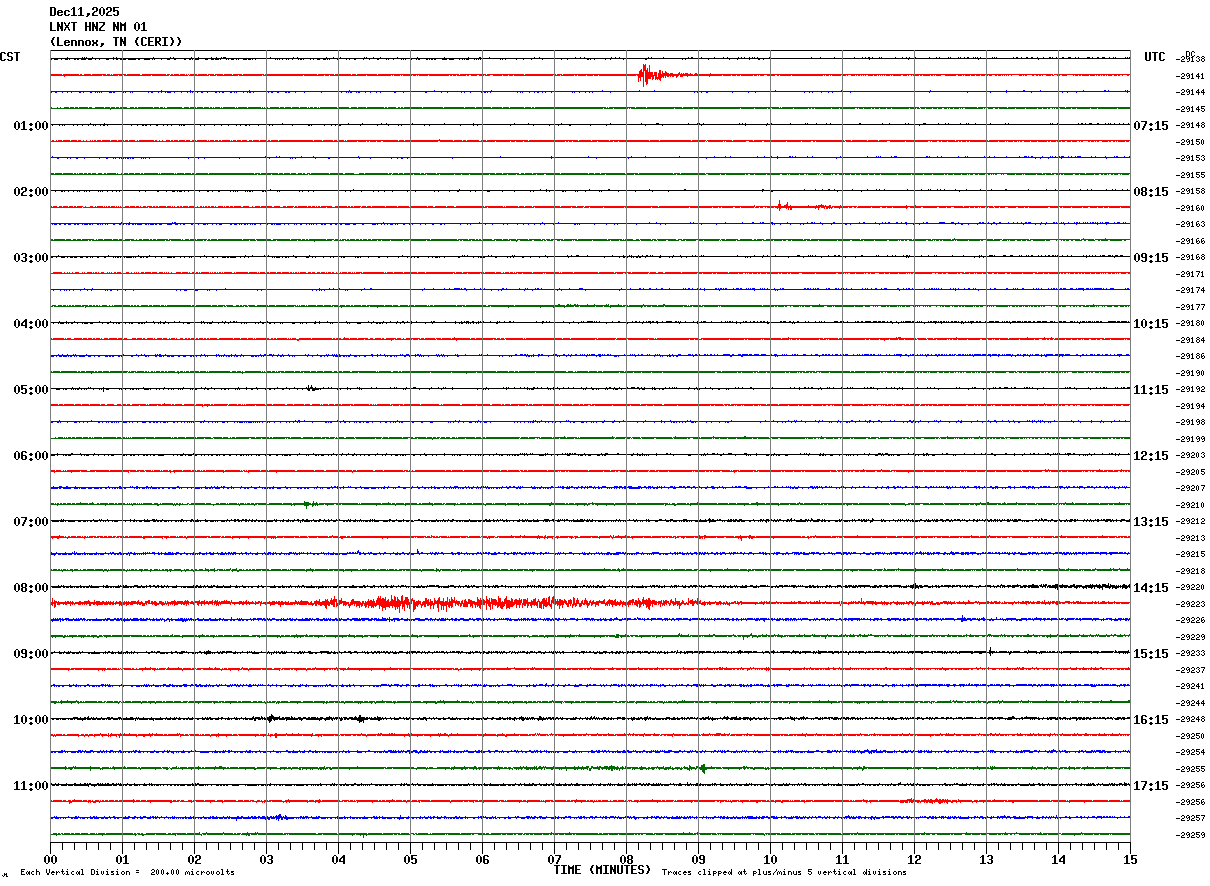Image resolution: width=1210 pixels, height=886 pixels.
Task: Click the '12' minute tick label
Action: click(914, 859)
